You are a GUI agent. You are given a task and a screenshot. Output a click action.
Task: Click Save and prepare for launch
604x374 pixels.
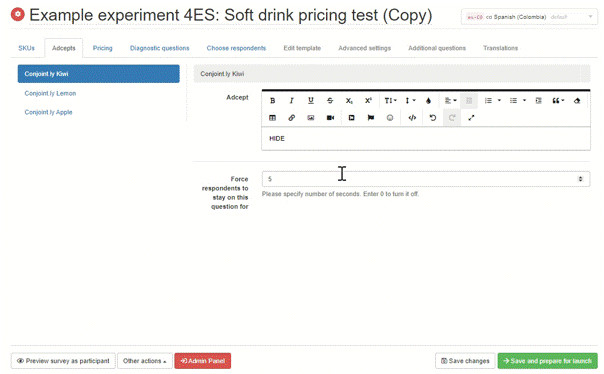(547, 361)
